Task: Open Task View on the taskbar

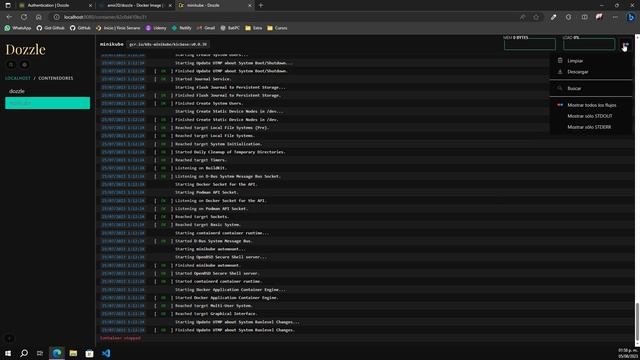Action: (40, 353)
